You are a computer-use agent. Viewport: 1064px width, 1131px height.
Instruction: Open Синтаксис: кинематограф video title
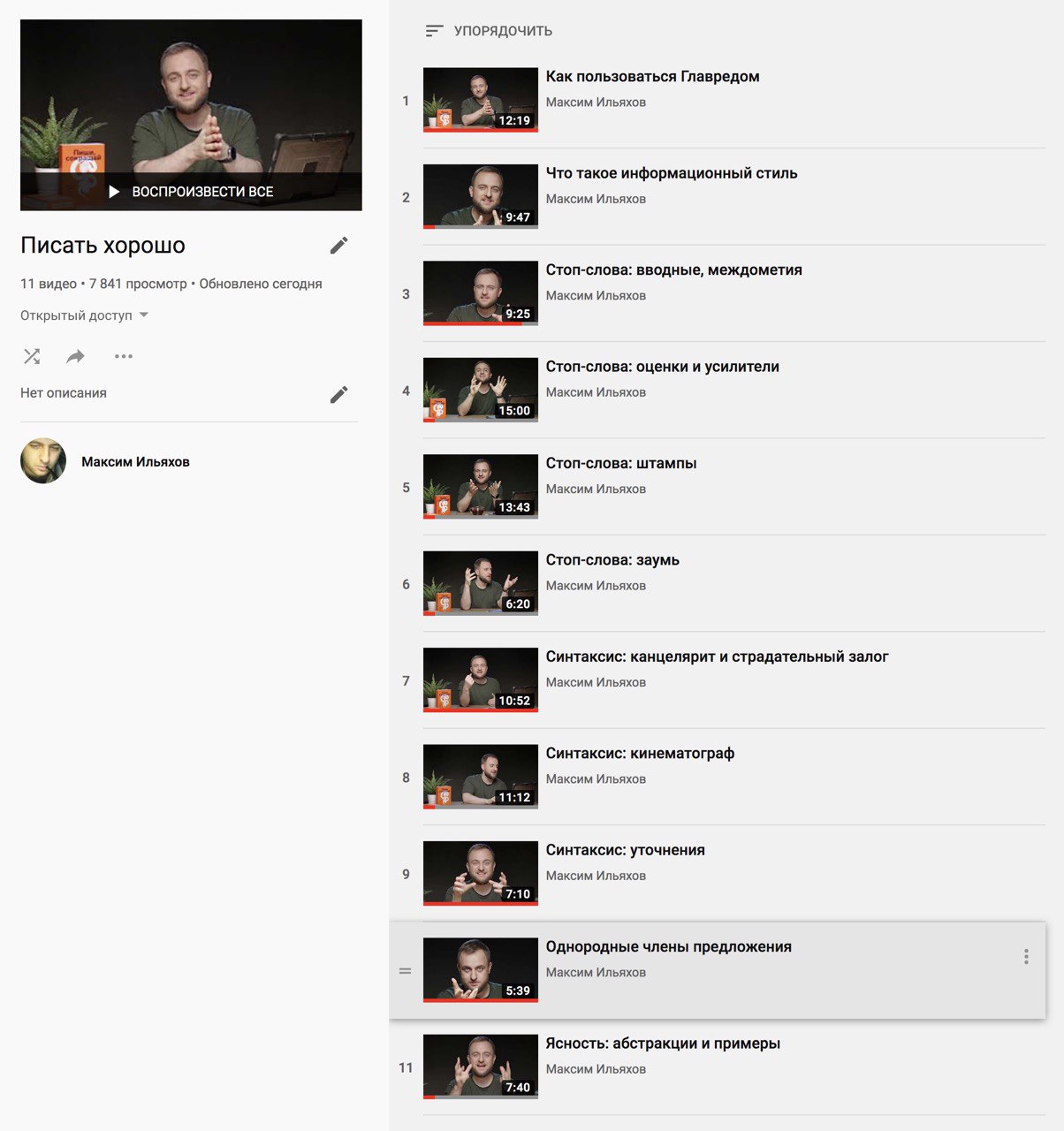640,753
